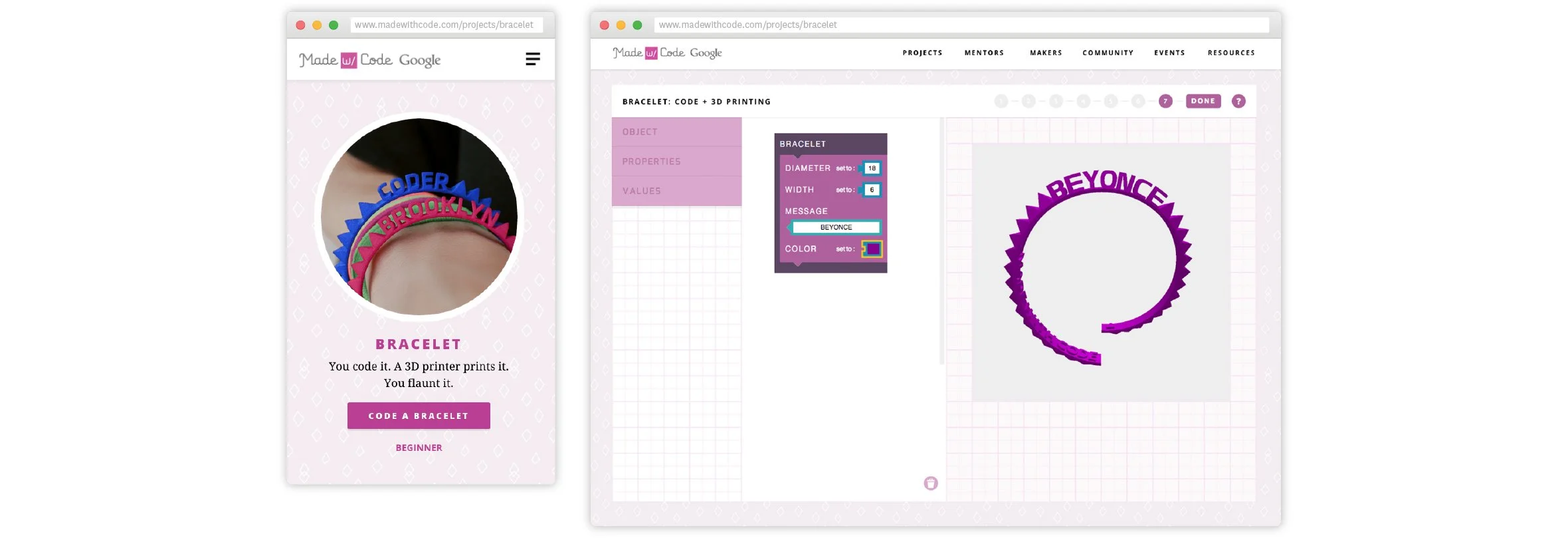This screenshot has height=538, width=1568.
Task: Open the Events menu item
Action: (1169, 53)
